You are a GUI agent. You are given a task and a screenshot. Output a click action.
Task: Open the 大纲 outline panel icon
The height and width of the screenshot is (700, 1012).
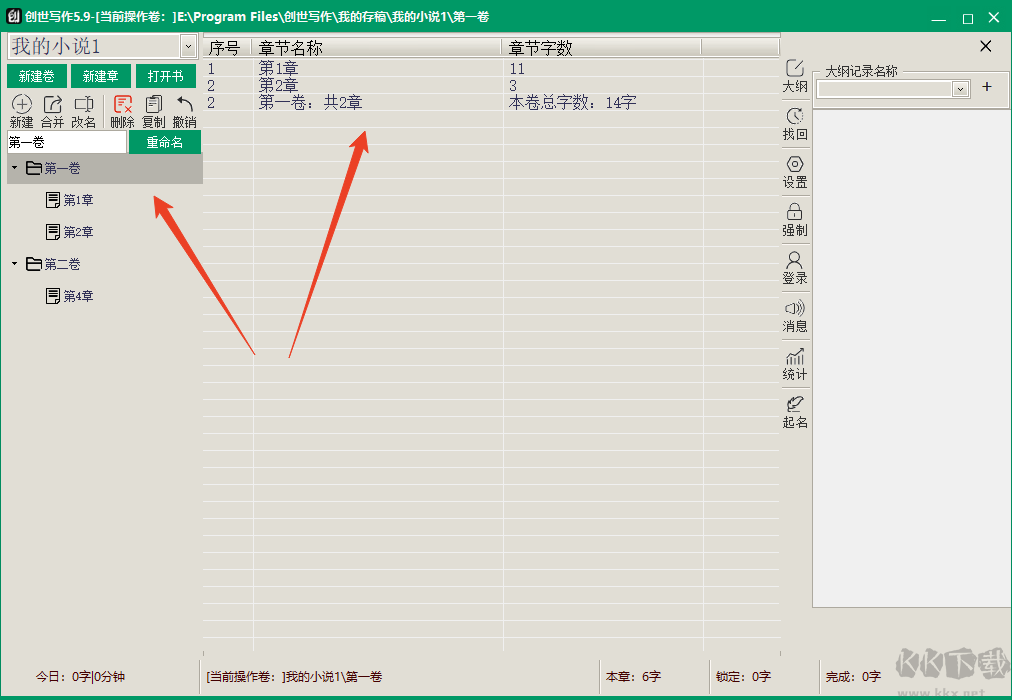795,69
